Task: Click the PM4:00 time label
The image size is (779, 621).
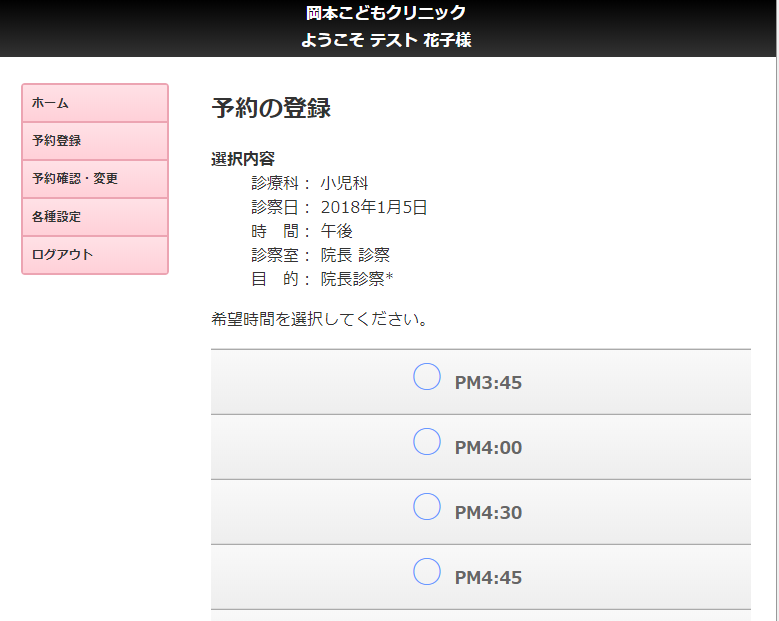Action: pyautogui.click(x=488, y=448)
